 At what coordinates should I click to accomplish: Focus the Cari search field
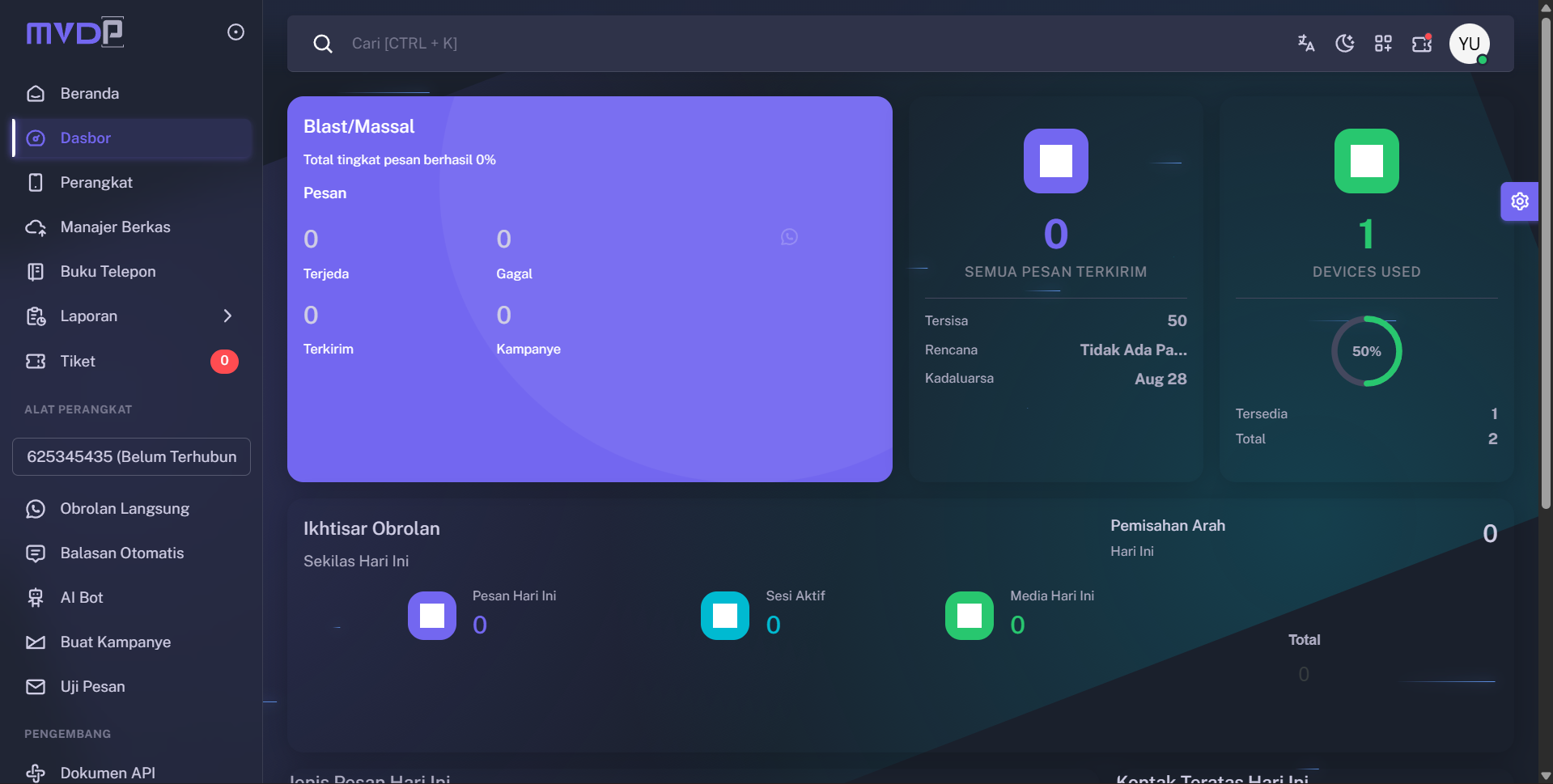pyautogui.click(x=647, y=44)
